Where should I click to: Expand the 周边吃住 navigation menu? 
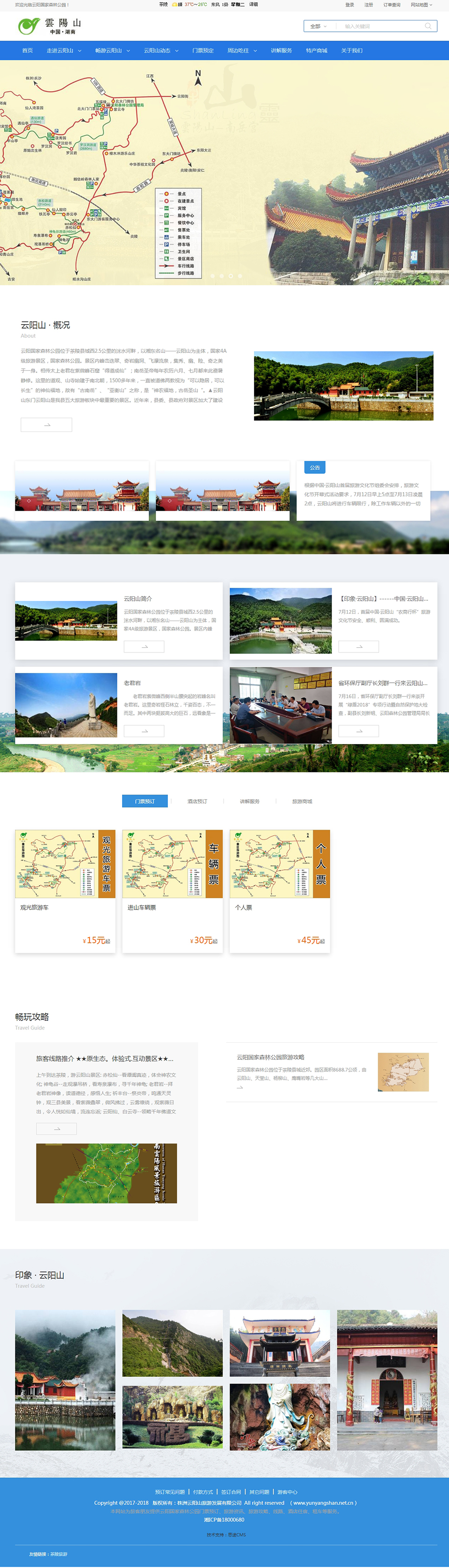point(242,50)
